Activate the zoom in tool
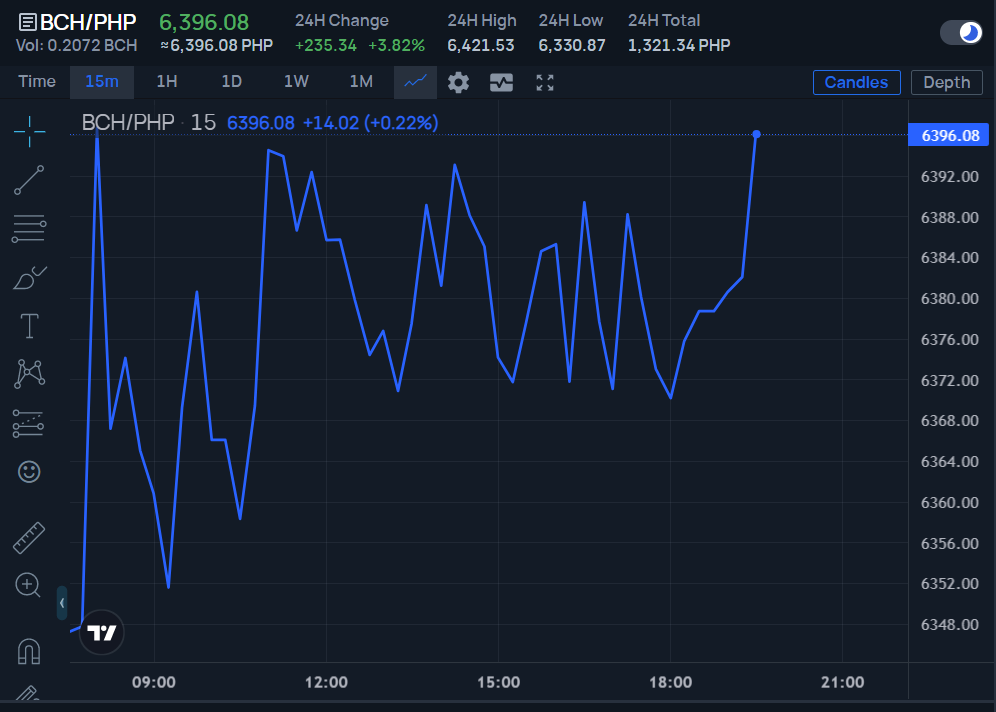Viewport: 996px width, 712px height. click(x=28, y=585)
